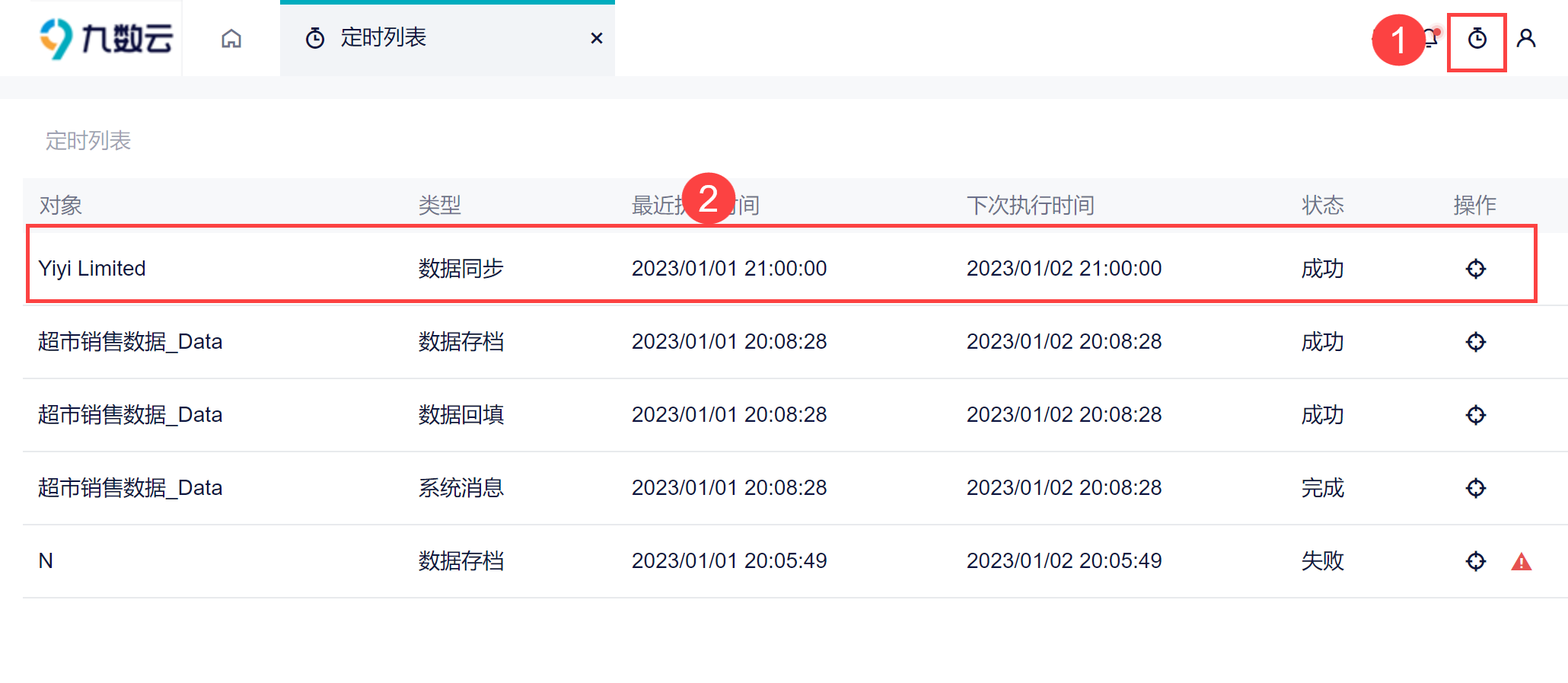The height and width of the screenshot is (683, 1568).
Task: Click the 数据同步 type cell
Action: 461,269
